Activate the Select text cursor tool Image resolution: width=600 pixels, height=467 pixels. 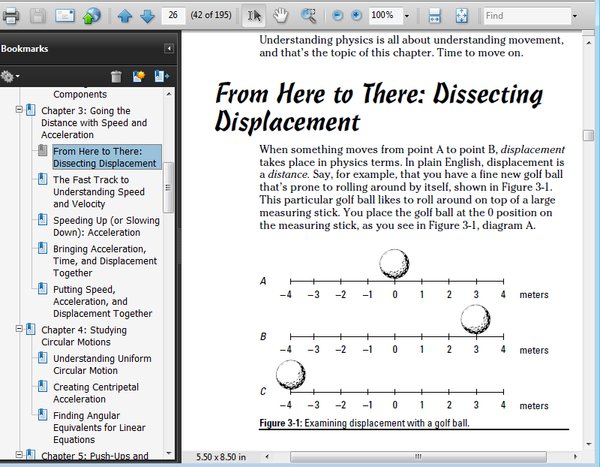pyautogui.click(x=254, y=16)
